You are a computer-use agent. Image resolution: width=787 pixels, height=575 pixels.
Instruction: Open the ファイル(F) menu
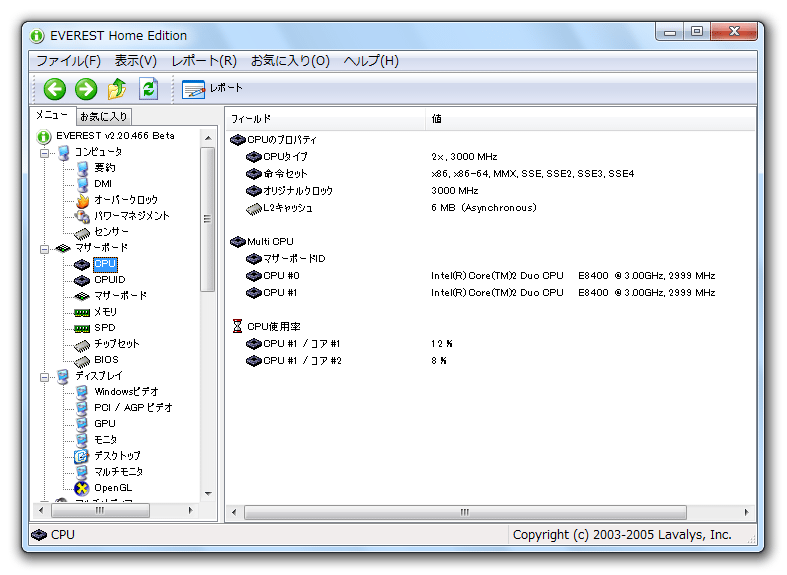point(69,61)
